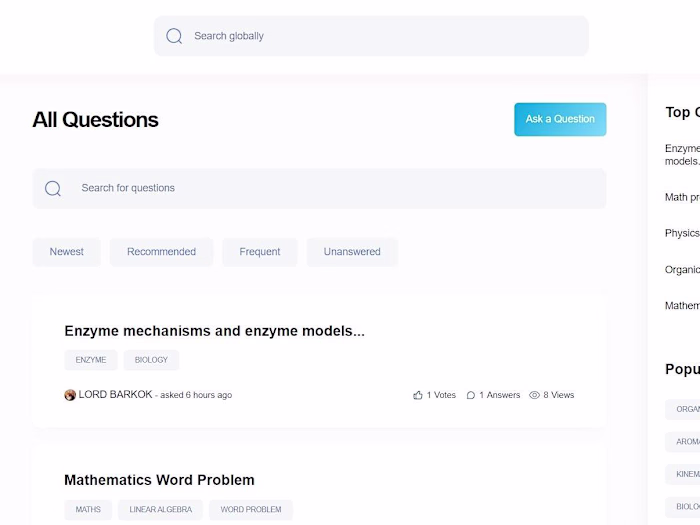Focus the Search for questions field
700x525 pixels.
point(330,188)
